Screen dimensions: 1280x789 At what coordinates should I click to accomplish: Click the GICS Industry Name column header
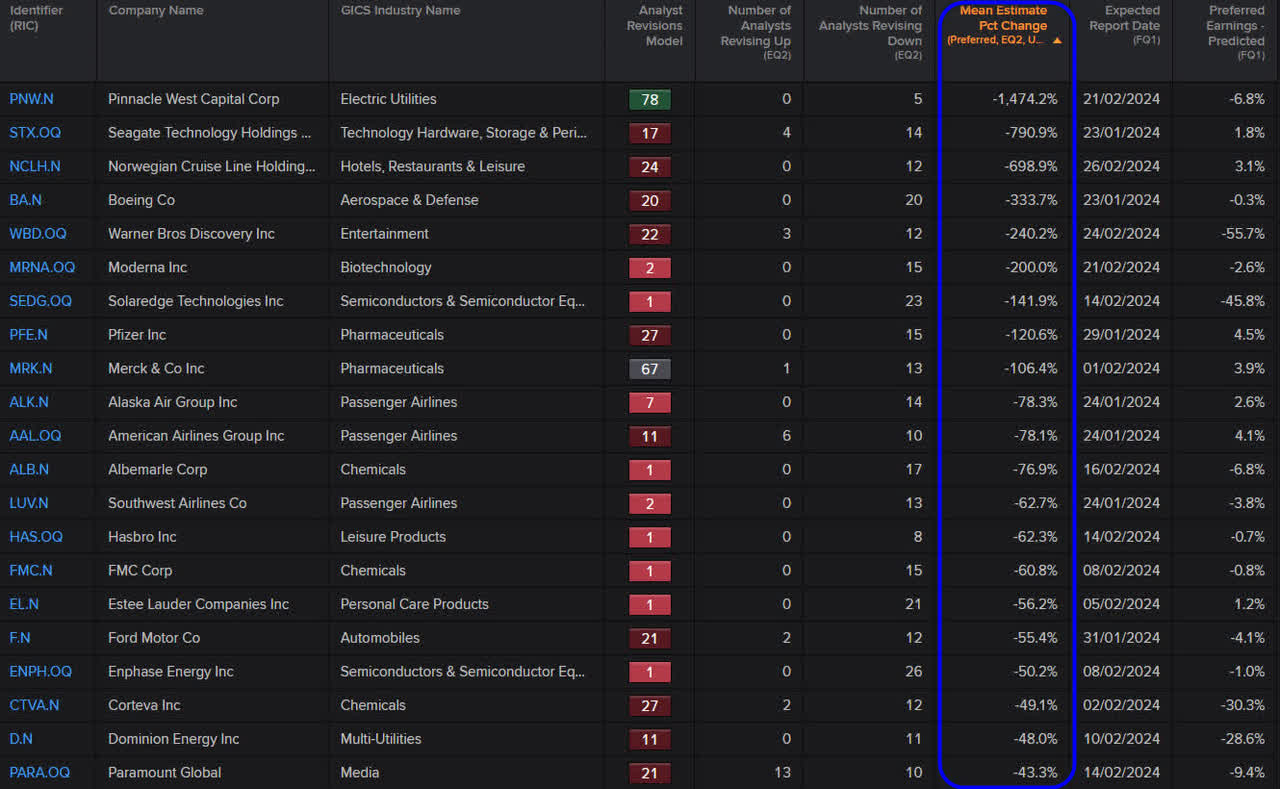point(400,10)
